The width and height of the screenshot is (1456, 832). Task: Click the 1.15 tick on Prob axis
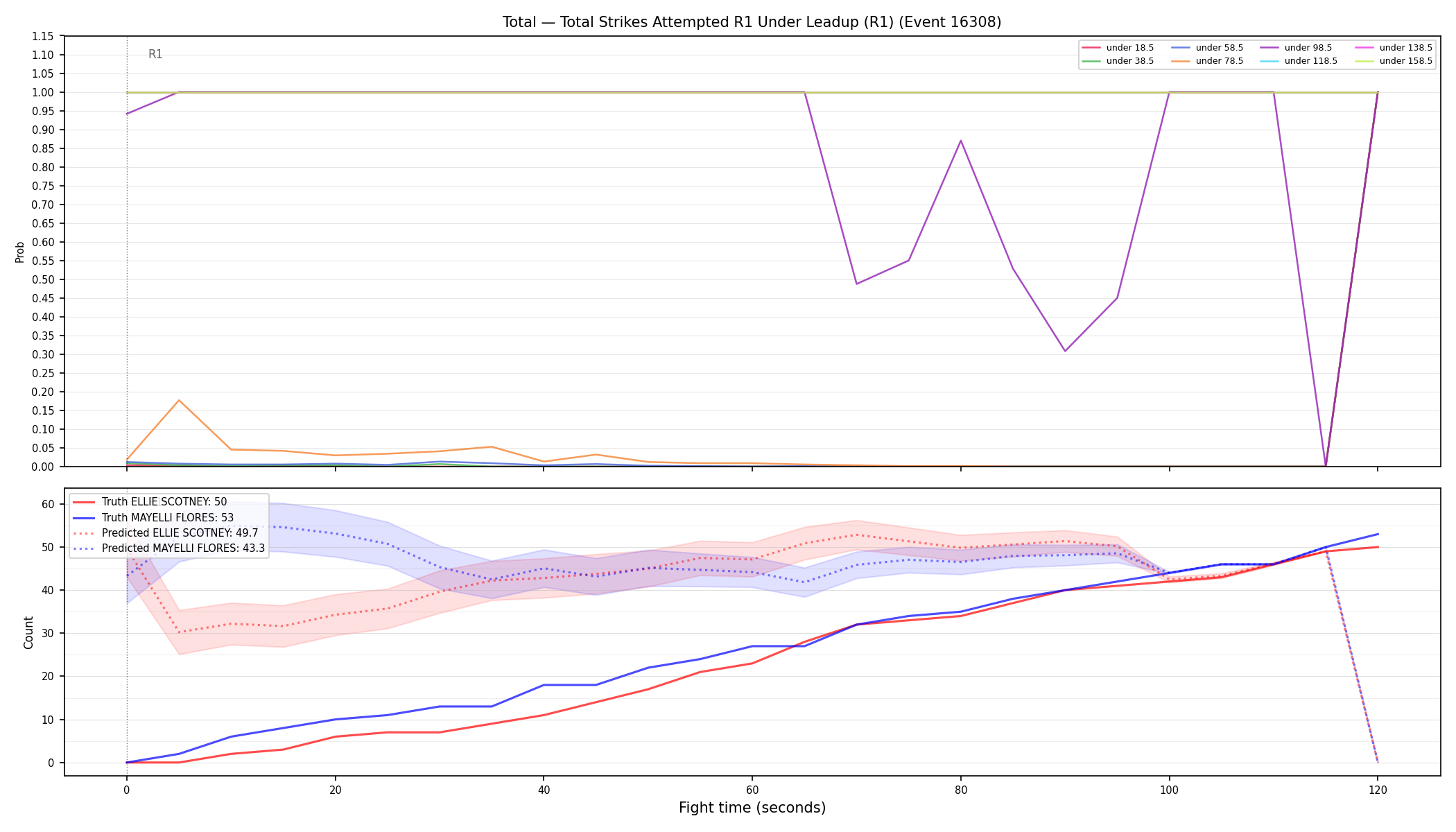43,36
